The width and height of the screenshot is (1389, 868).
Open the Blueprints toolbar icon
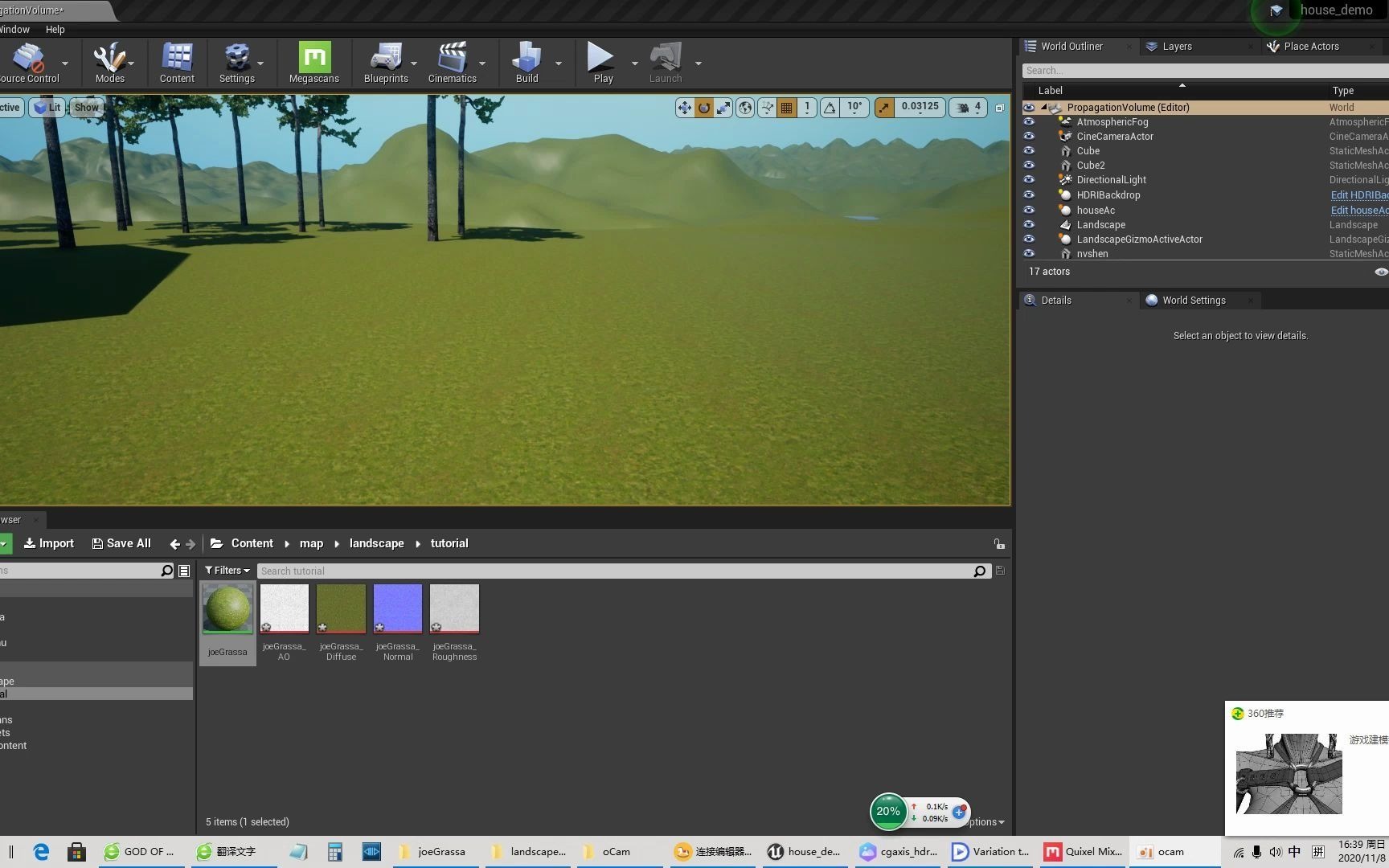[x=387, y=60]
